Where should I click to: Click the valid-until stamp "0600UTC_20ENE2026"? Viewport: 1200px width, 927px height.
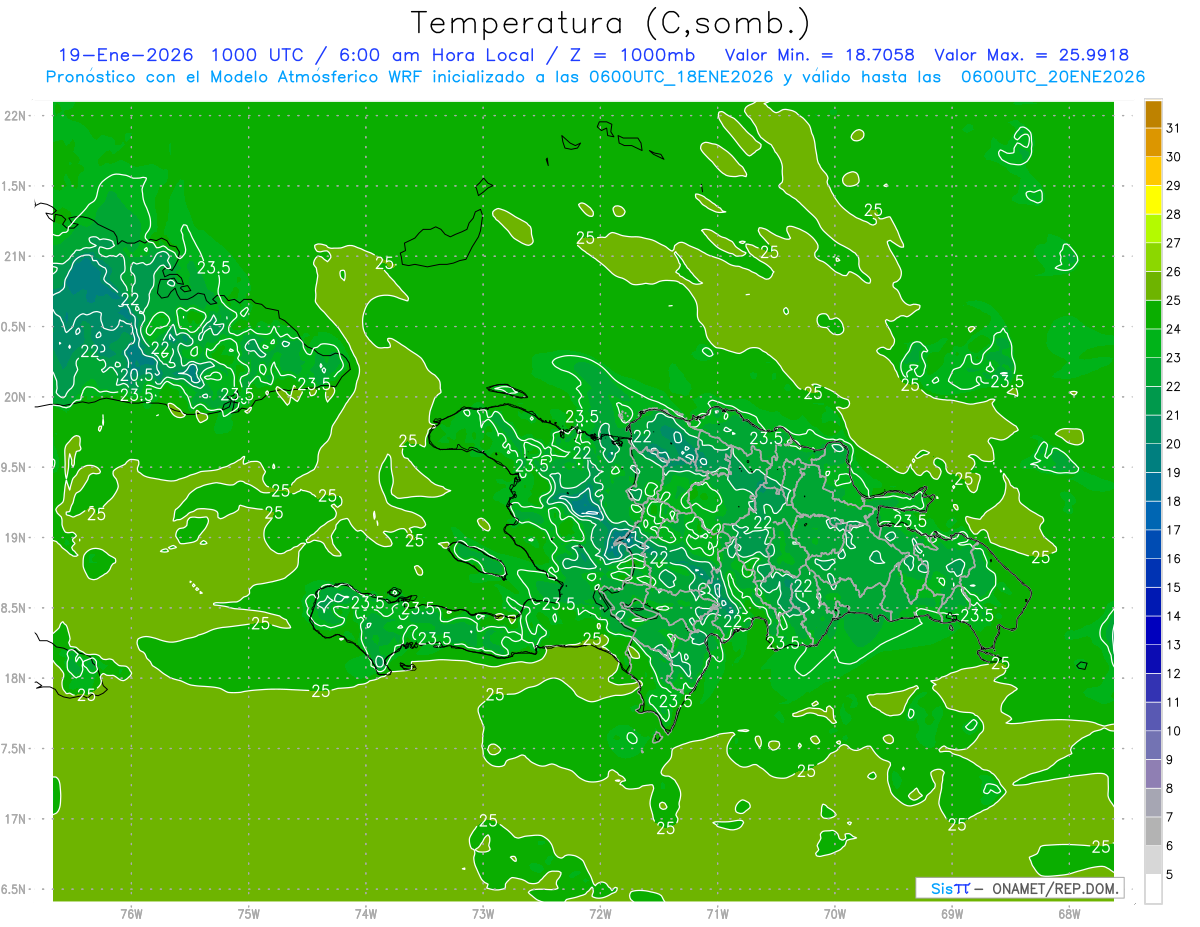pos(1053,77)
